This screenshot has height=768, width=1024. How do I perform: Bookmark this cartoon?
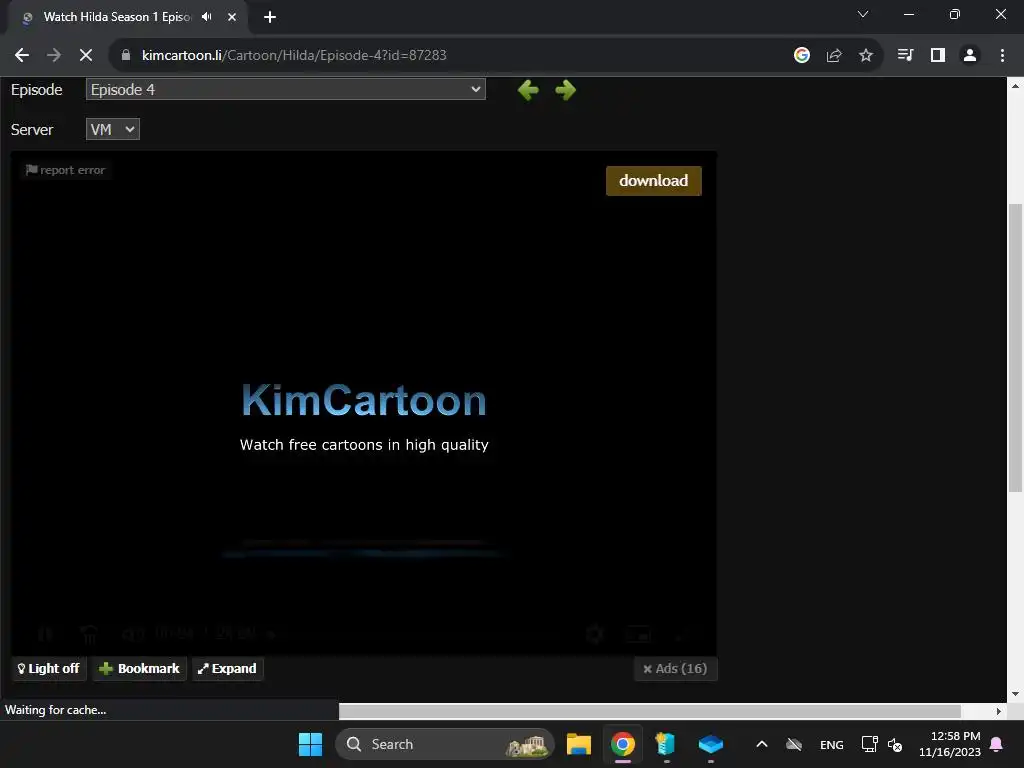point(139,668)
